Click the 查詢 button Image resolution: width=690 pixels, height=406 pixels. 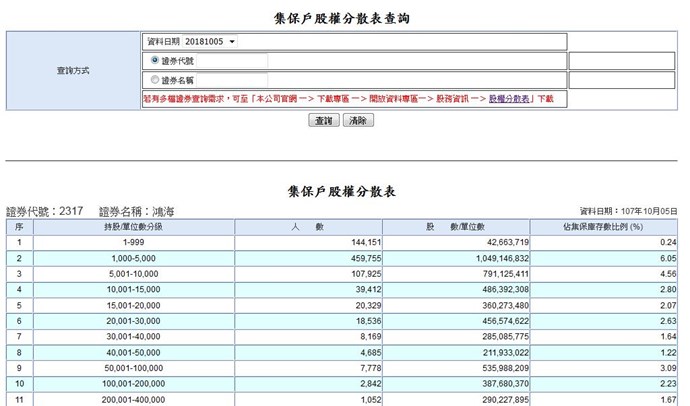coord(322,120)
